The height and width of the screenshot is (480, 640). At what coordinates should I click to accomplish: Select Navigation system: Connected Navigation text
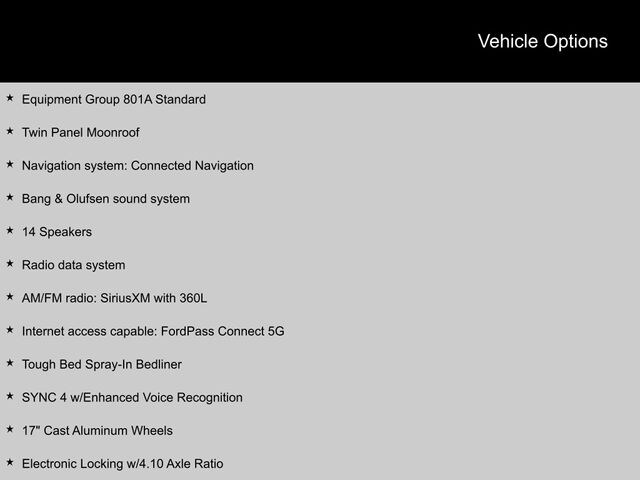(x=138, y=165)
